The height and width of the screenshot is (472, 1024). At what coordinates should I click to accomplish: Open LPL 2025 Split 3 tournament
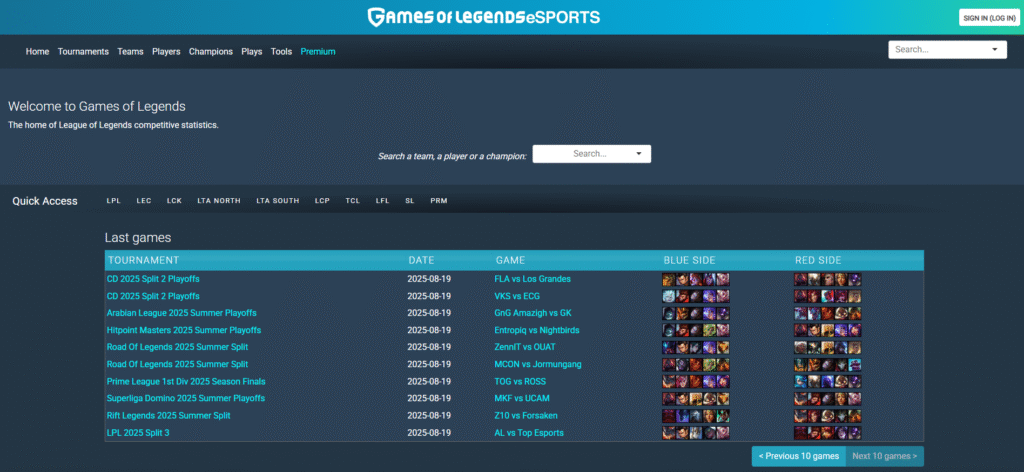pyautogui.click(x=138, y=433)
